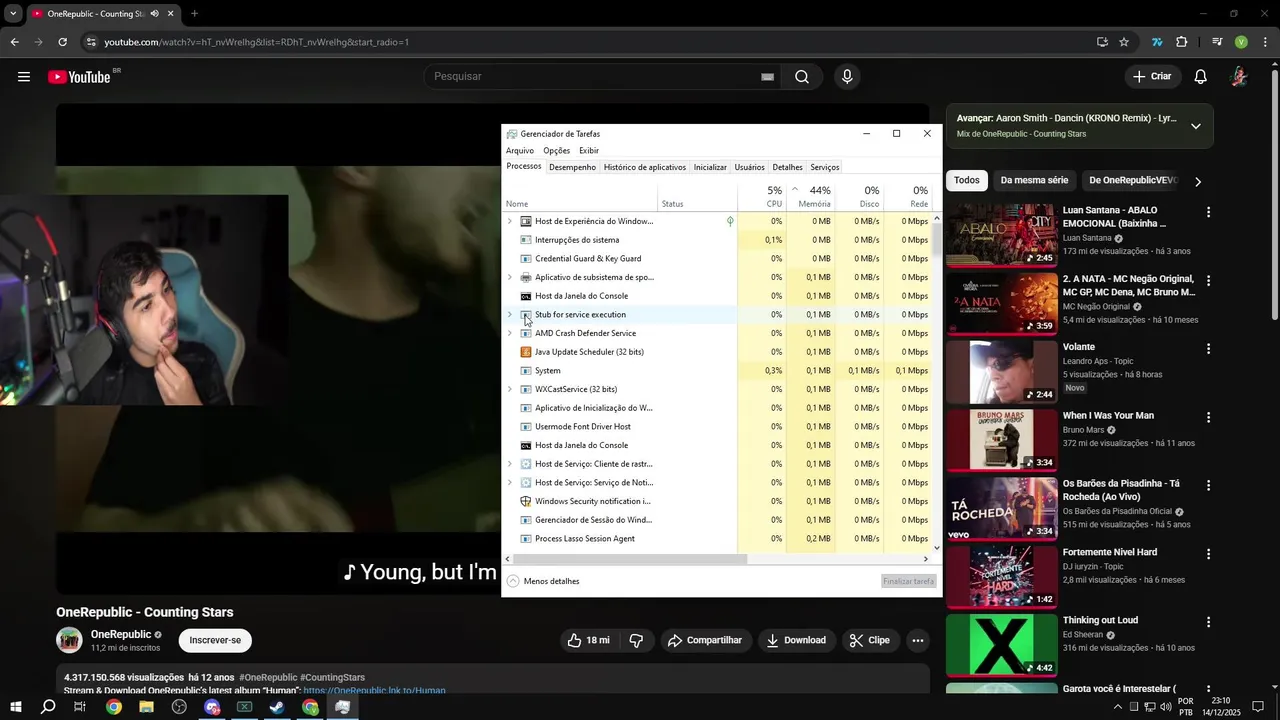This screenshot has width=1280, height=720.
Task: Open Chrome profile V avatar
Action: point(1241,42)
